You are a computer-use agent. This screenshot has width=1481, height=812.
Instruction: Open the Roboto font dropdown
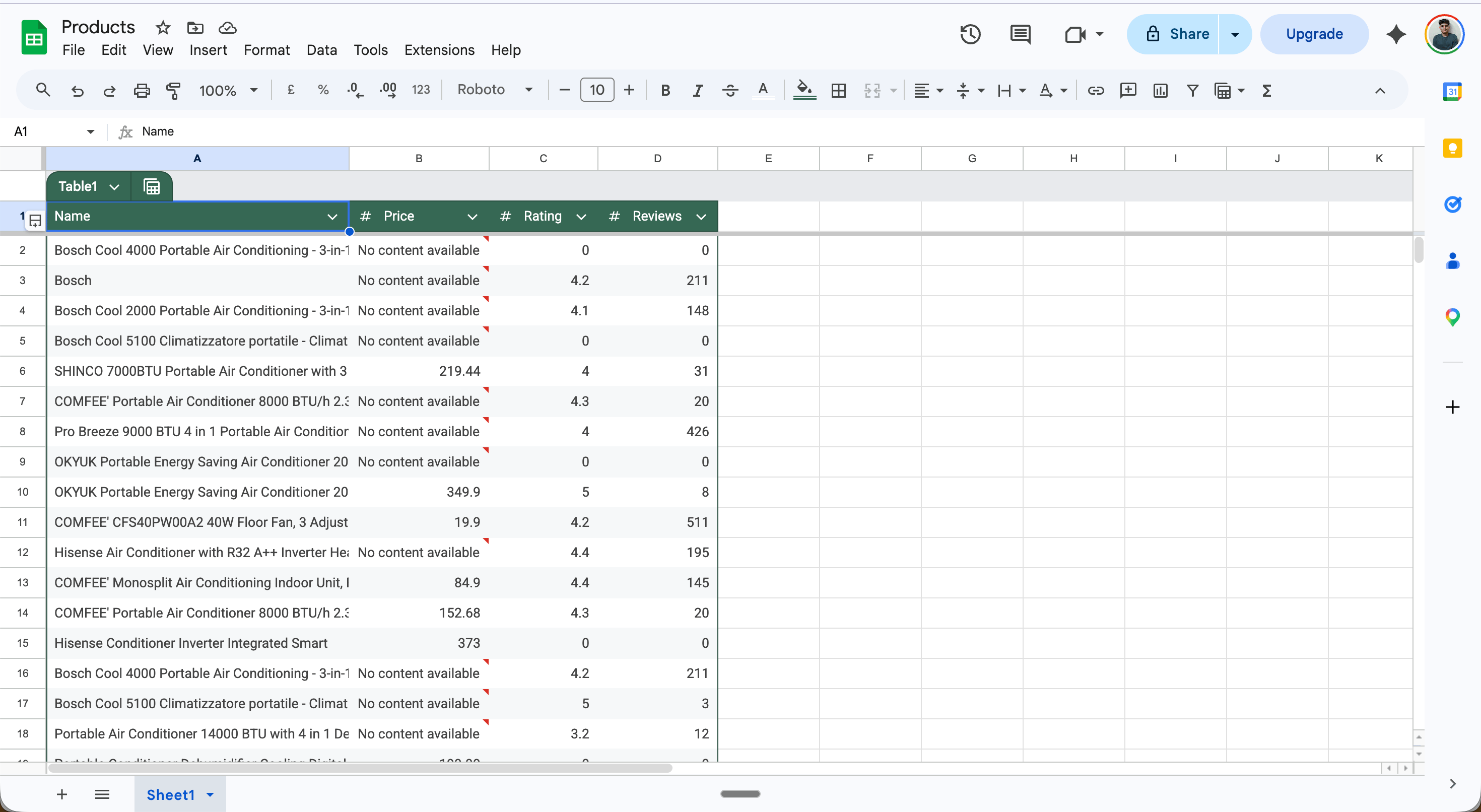(x=495, y=90)
